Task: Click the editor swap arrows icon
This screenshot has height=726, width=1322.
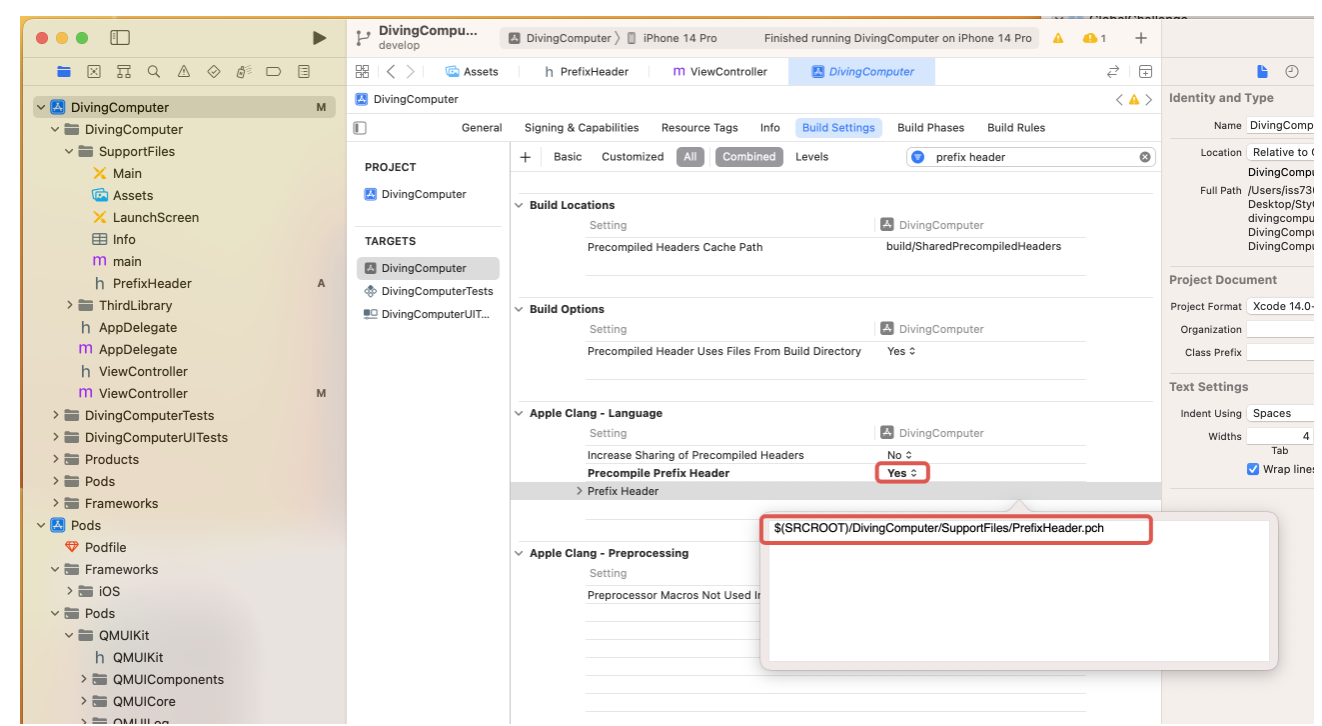Action: point(1113,72)
